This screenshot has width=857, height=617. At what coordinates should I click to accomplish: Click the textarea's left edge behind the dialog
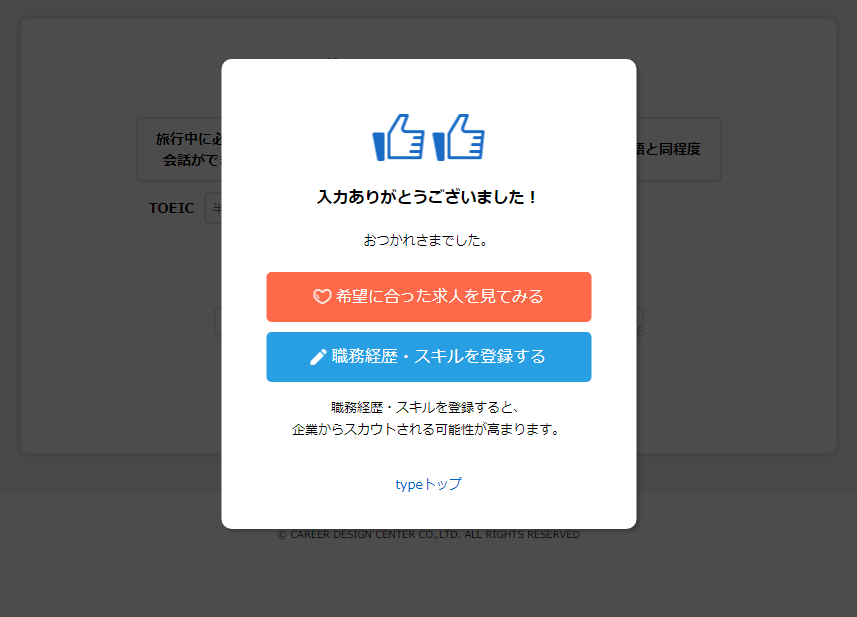pos(218,322)
